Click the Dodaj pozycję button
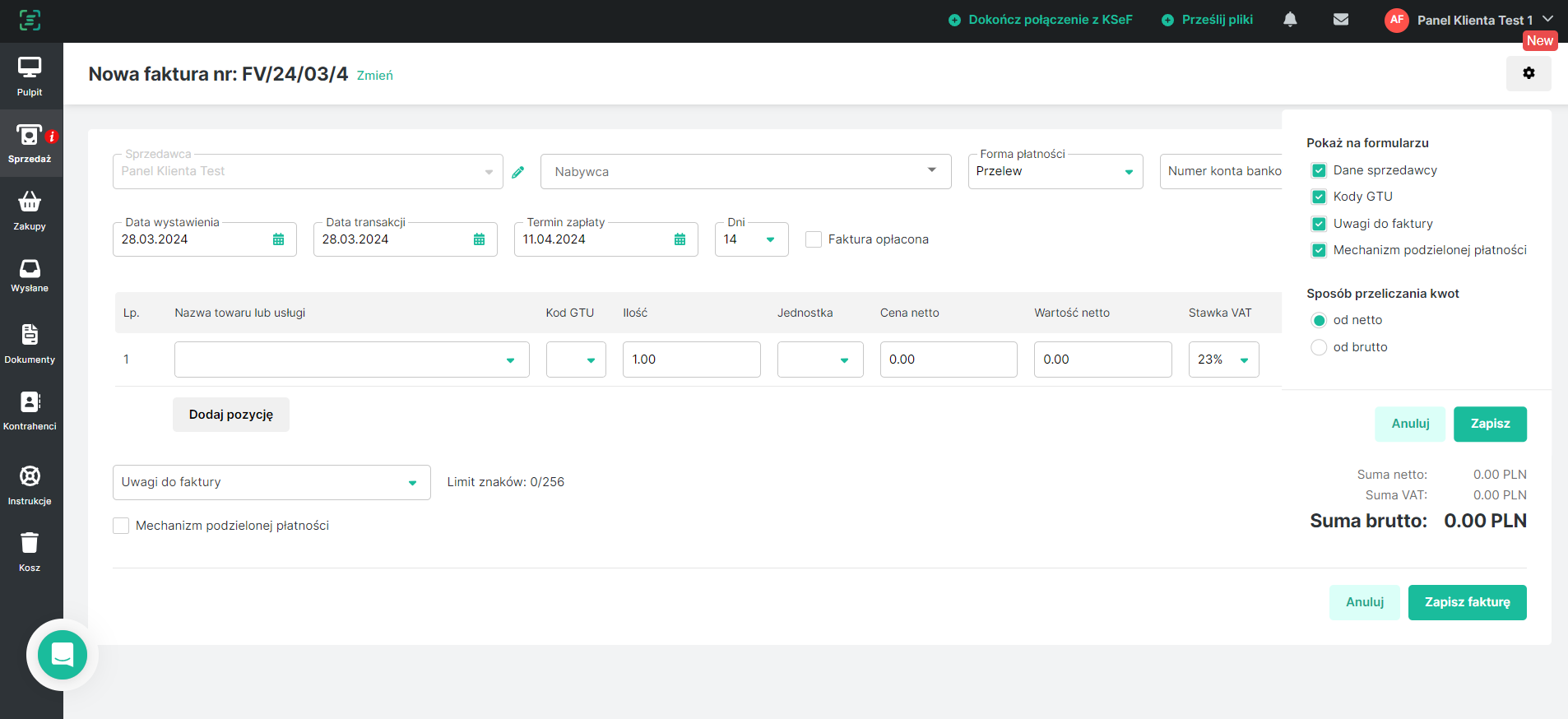 point(231,415)
